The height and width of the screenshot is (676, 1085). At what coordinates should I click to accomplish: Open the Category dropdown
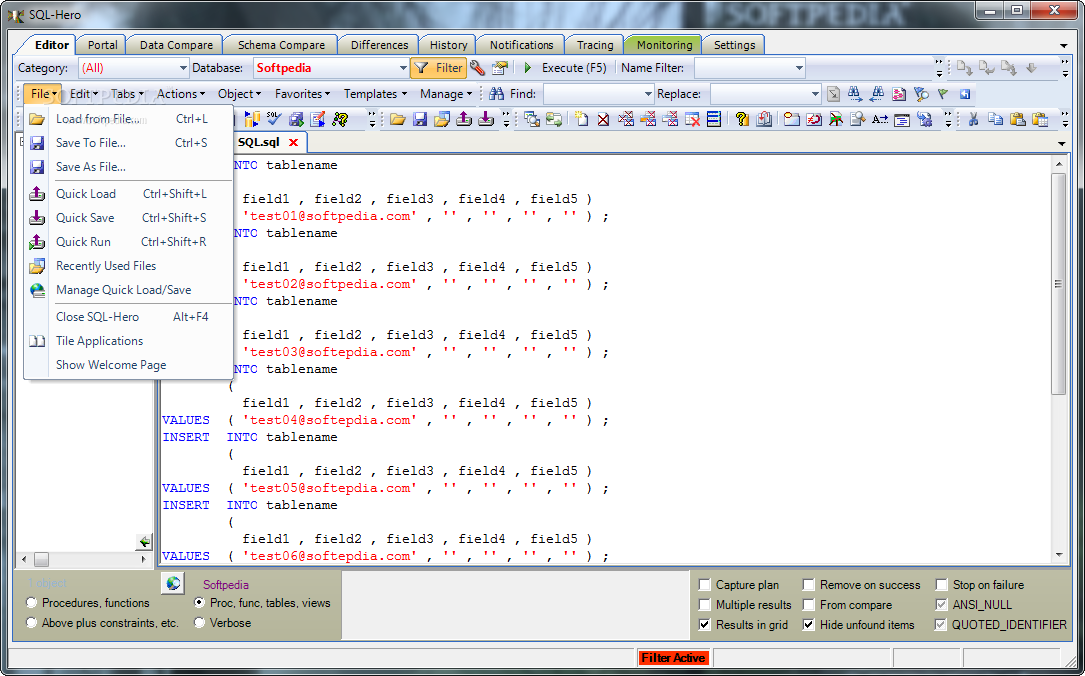[x=183, y=68]
